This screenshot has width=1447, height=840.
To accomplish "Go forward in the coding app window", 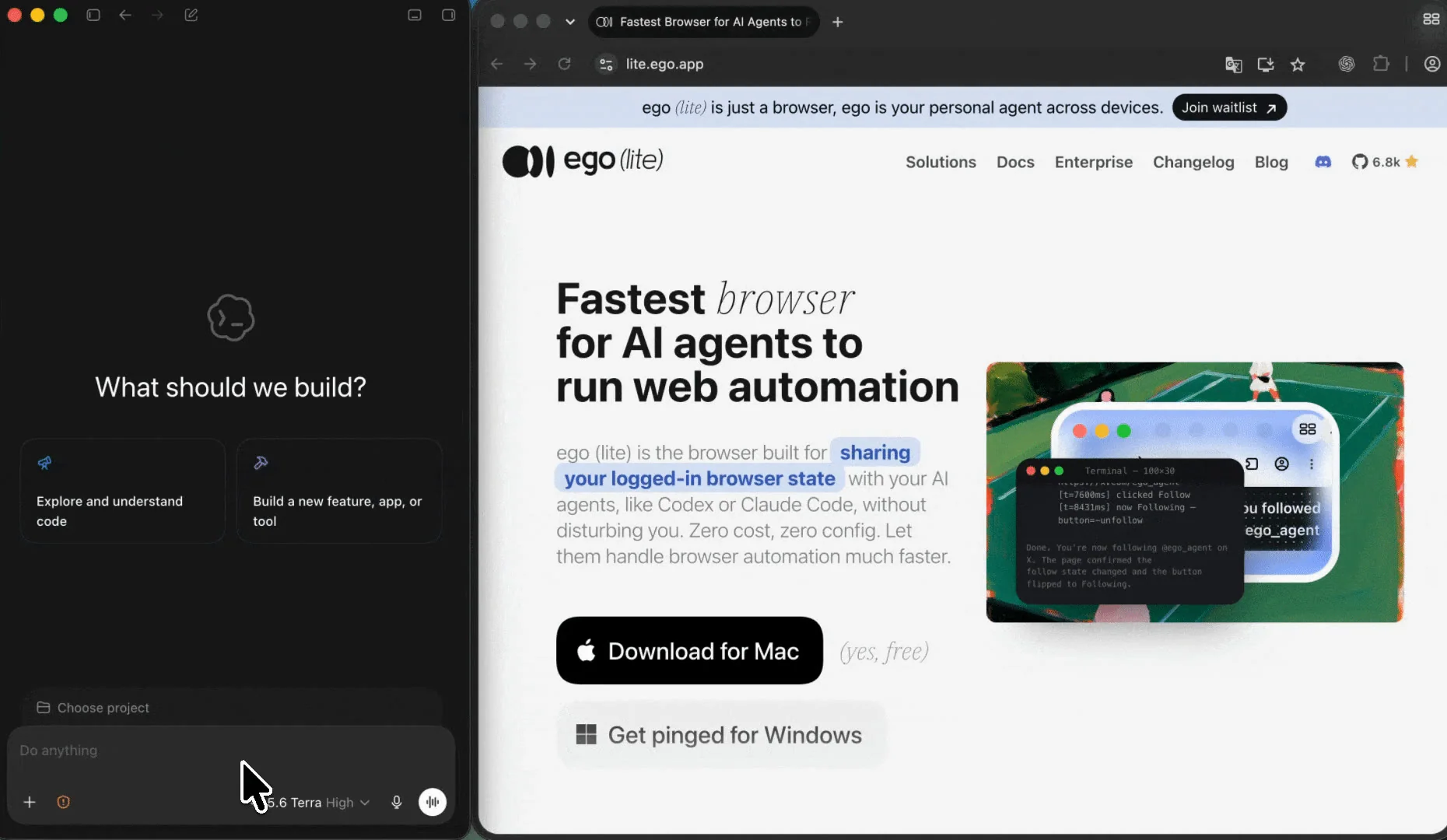I will (x=157, y=15).
